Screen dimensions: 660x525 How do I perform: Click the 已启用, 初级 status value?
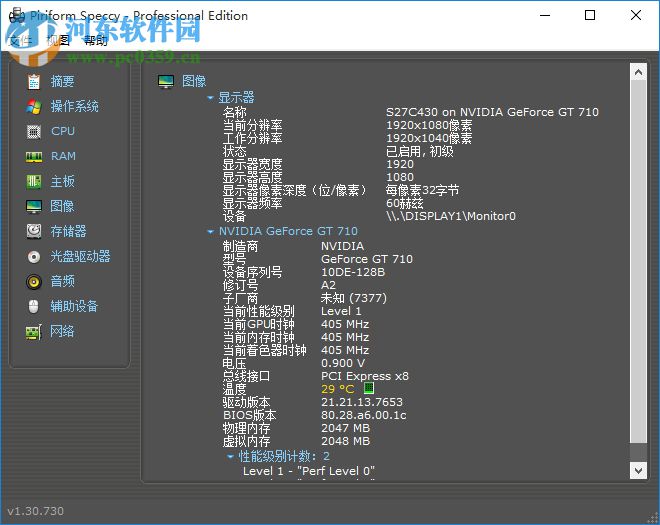420,152
